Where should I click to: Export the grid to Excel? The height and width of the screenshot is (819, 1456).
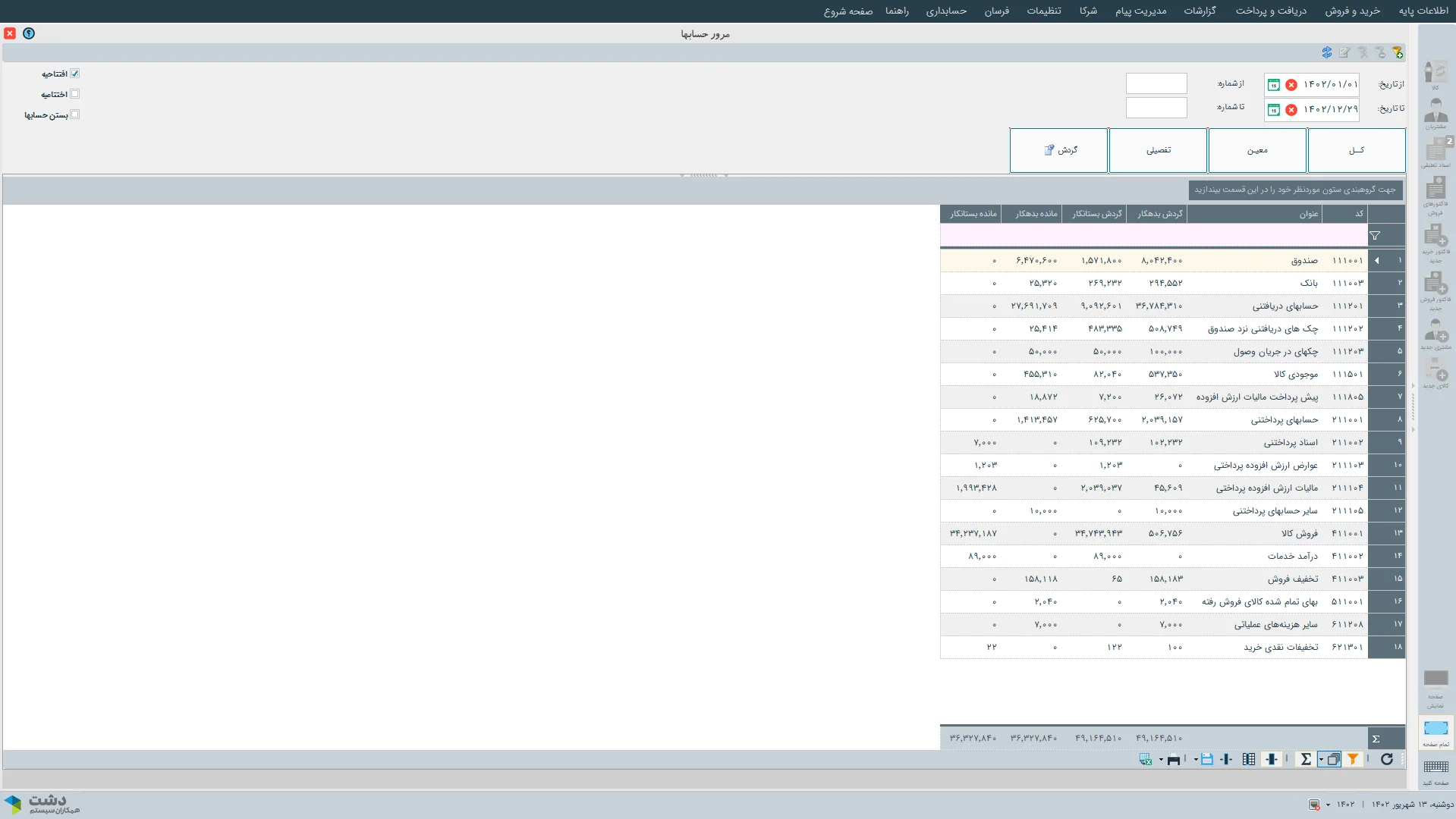[x=1145, y=759]
